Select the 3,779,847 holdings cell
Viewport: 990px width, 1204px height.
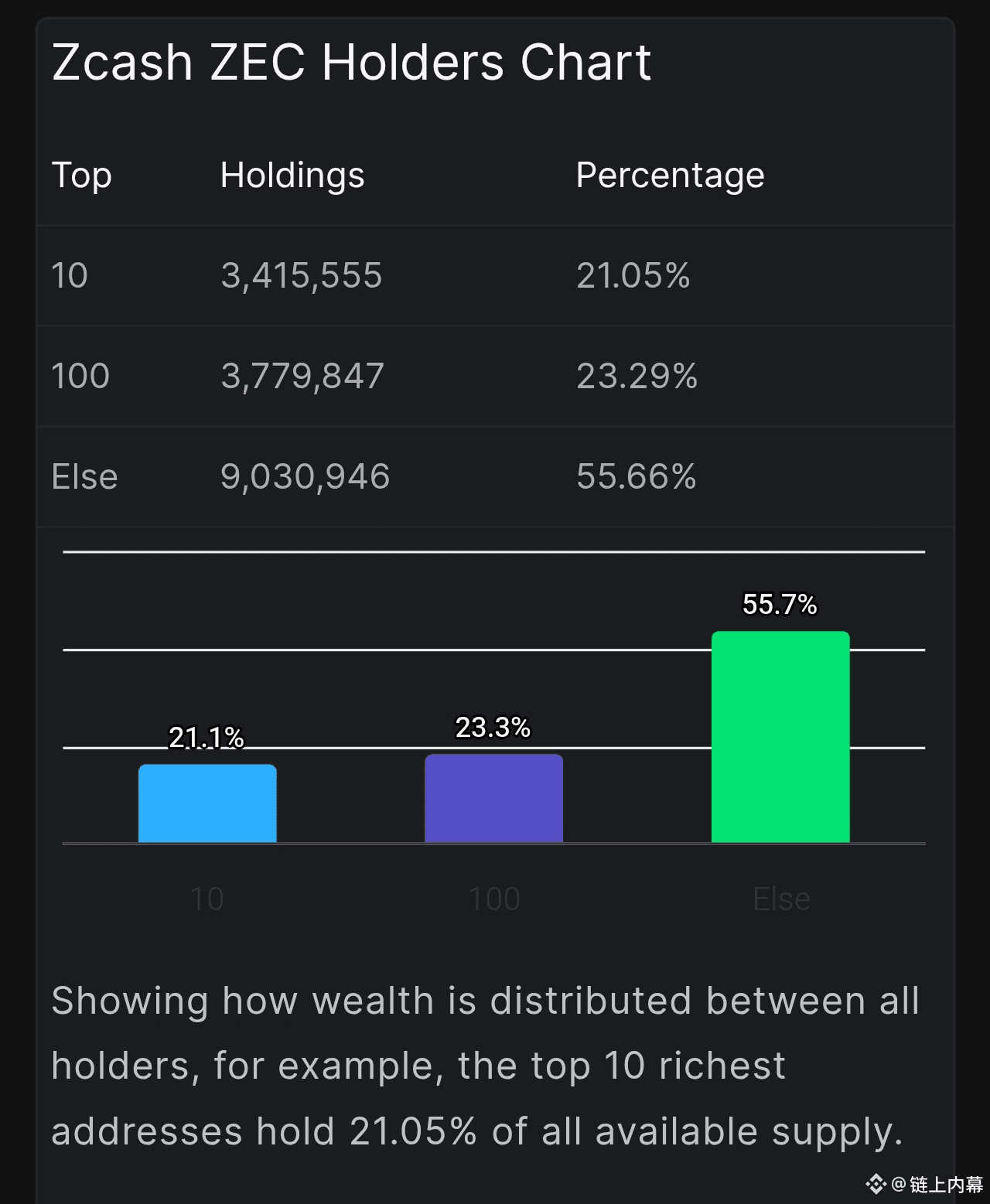coord(302,377)
